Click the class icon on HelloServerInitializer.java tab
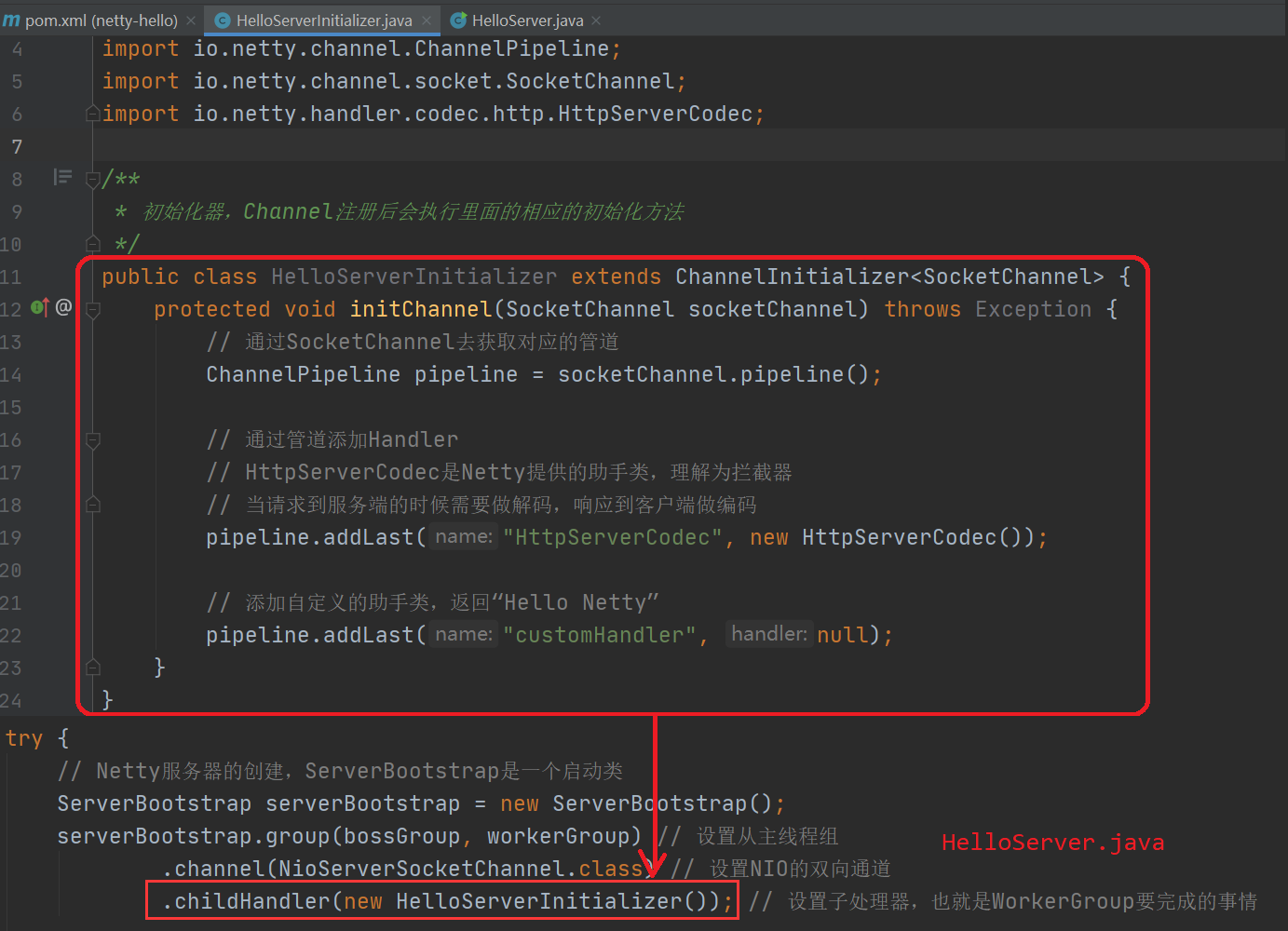 pos(223,20)
